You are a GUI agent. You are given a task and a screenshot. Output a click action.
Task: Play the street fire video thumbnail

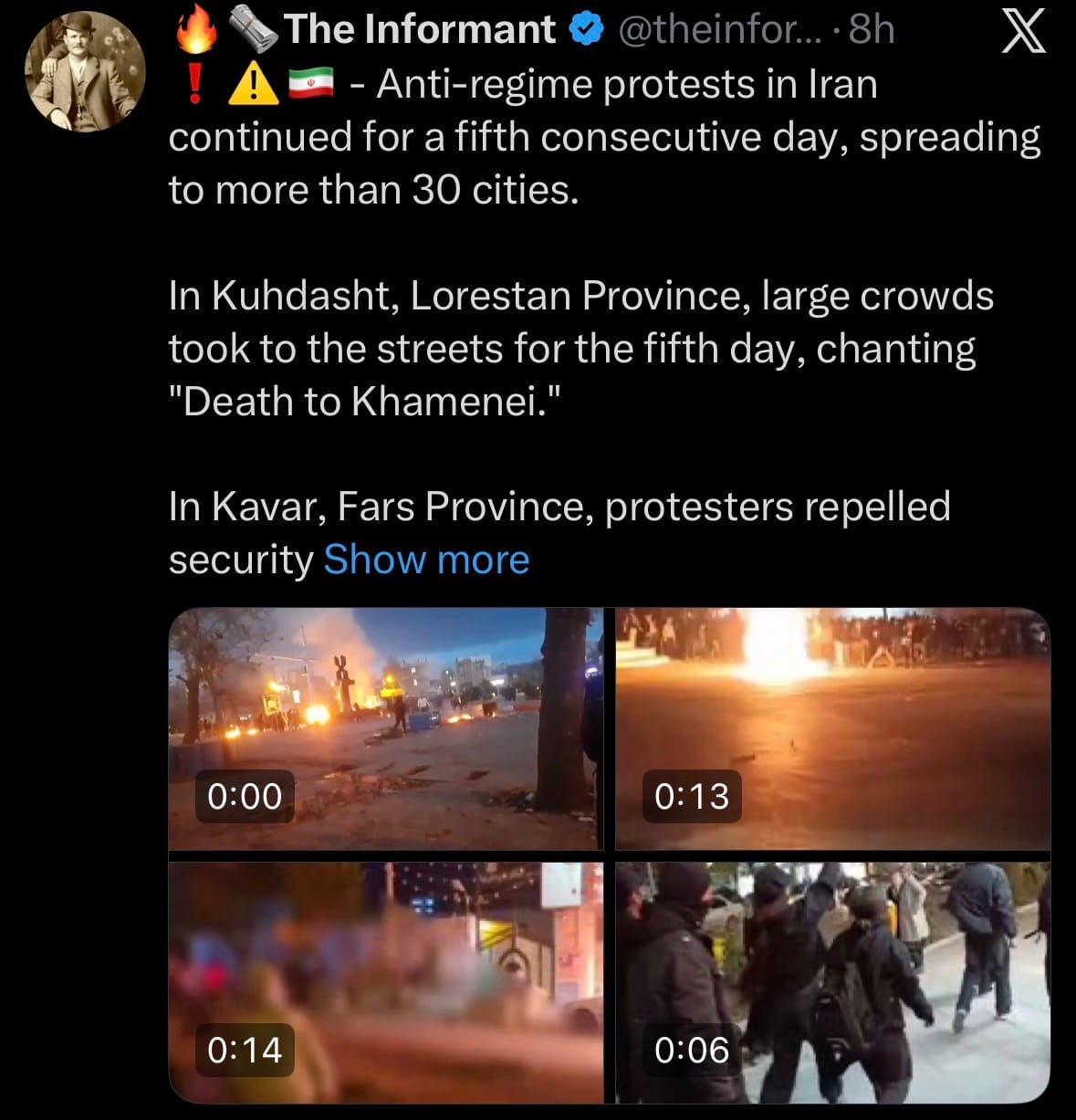(386, 729)
